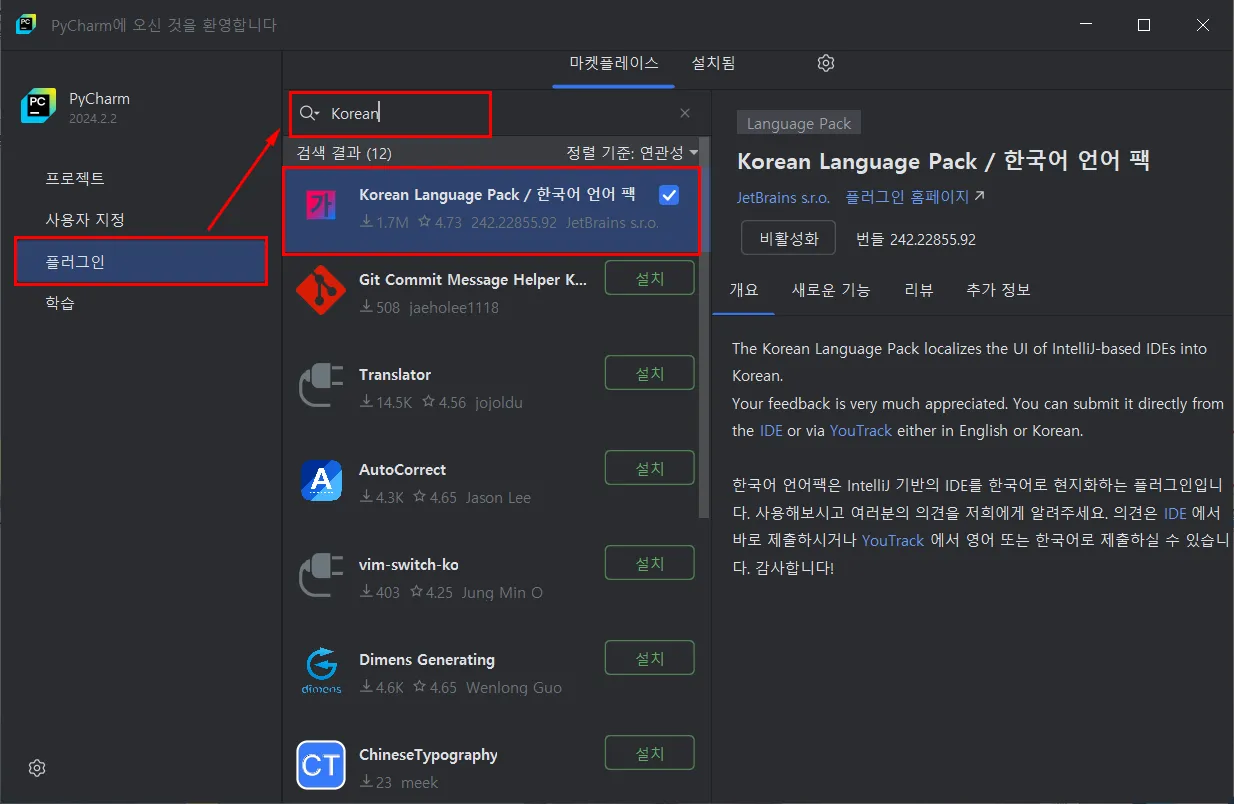The width and height of the screenshot is (1234, 804).
Task: Select the 개요 tab in plugin details
Action: coord(744,290)
